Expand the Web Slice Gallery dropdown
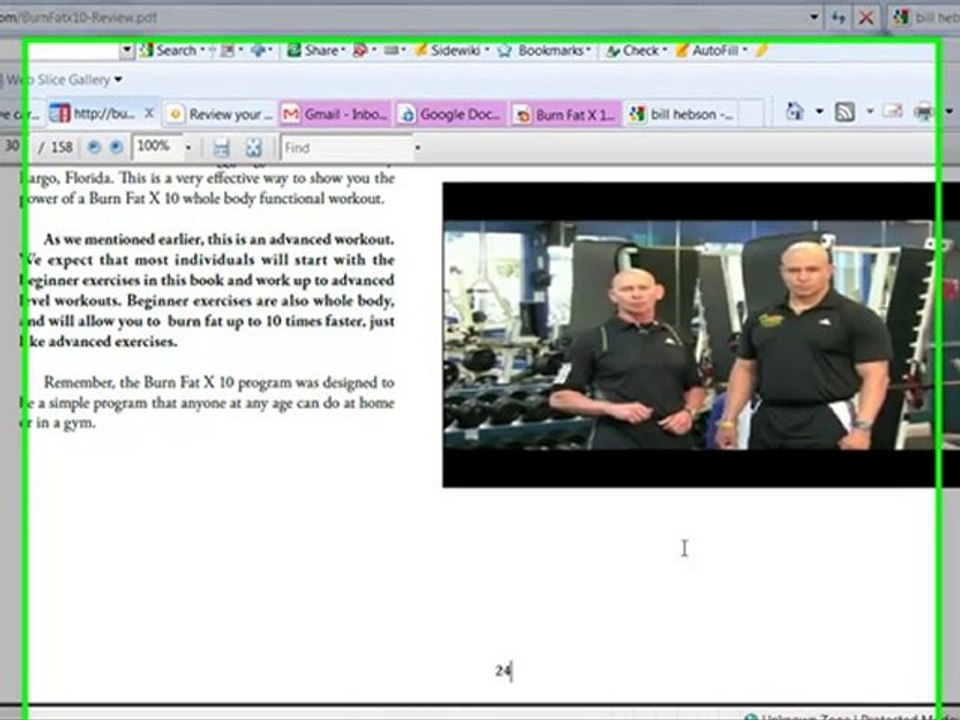The width and height of the screenshot is (960, 720). click(x=118, y=80)
